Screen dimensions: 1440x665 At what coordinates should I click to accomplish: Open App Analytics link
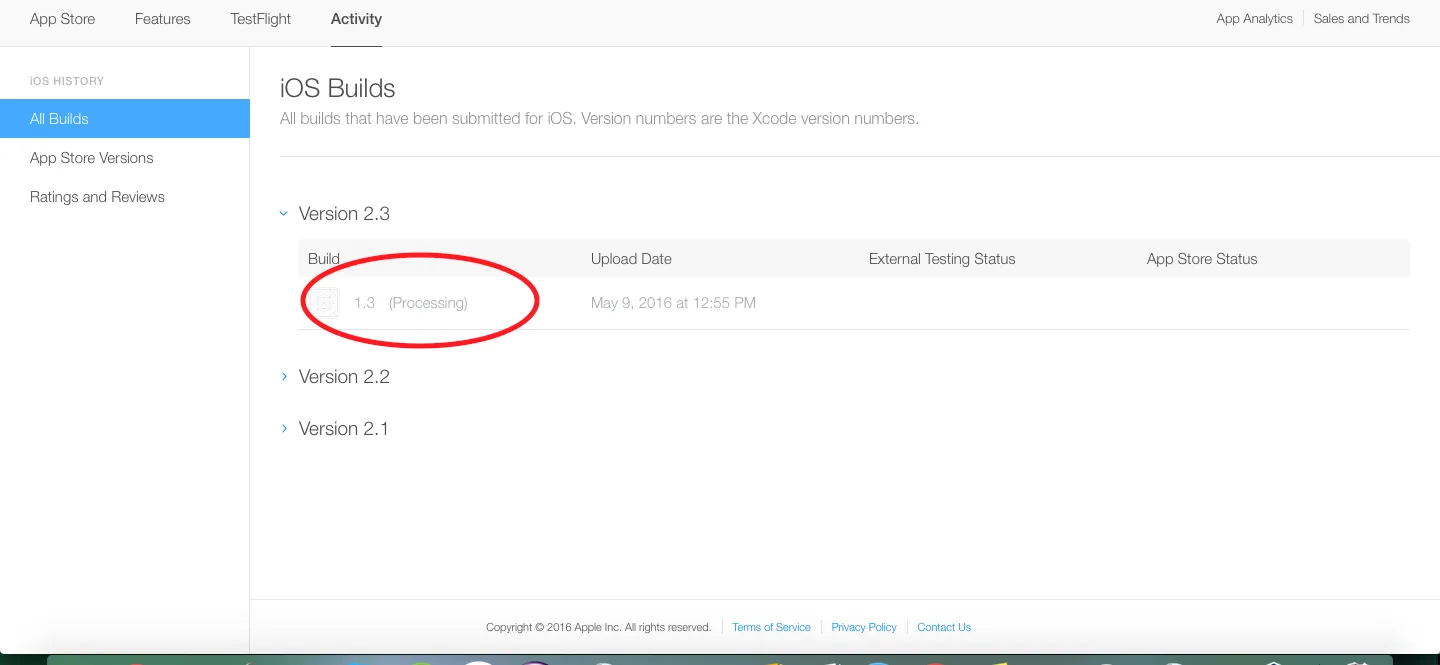point(1254,19)
